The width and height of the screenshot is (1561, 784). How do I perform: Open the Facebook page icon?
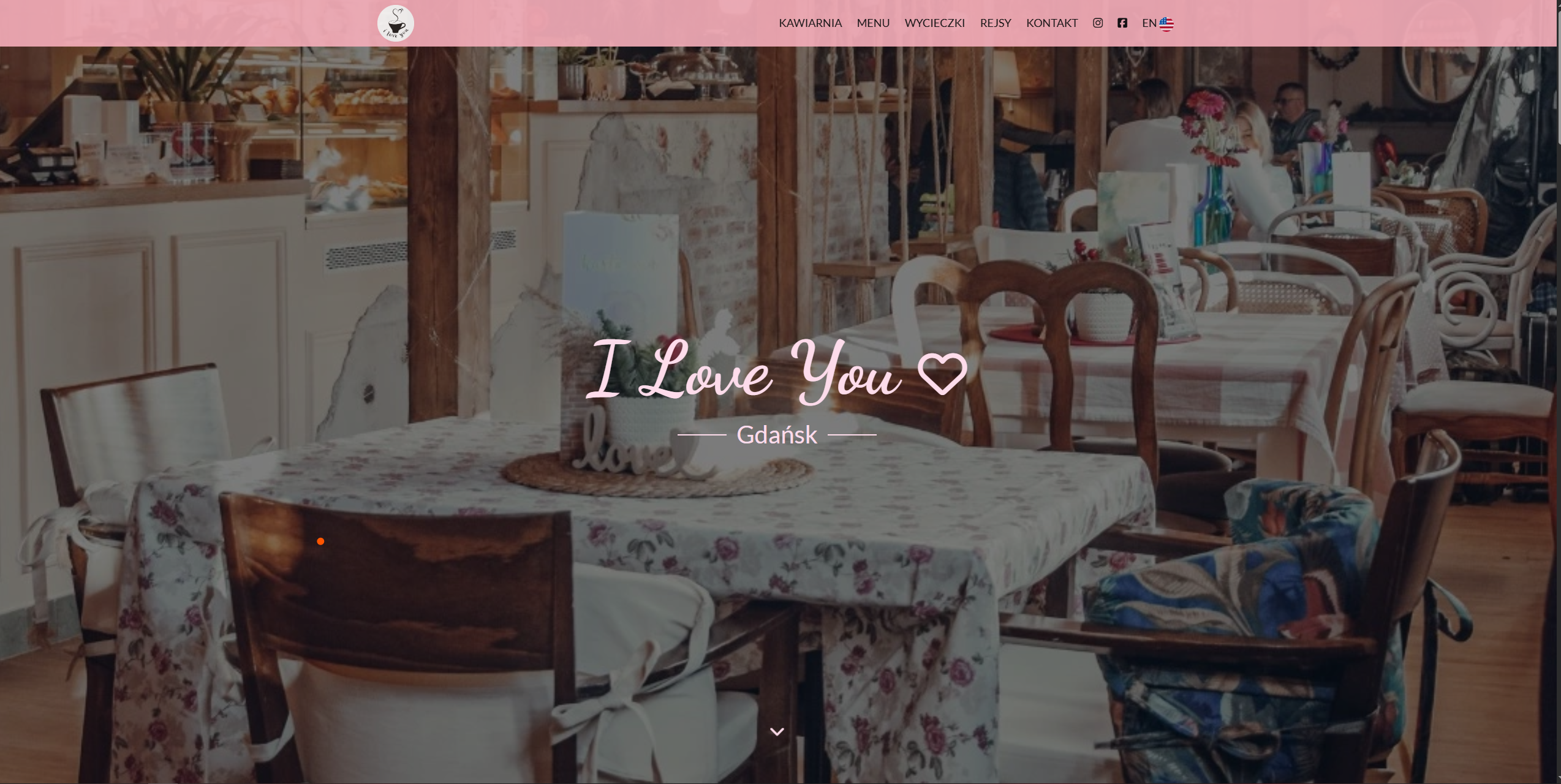click(1122, 23)
